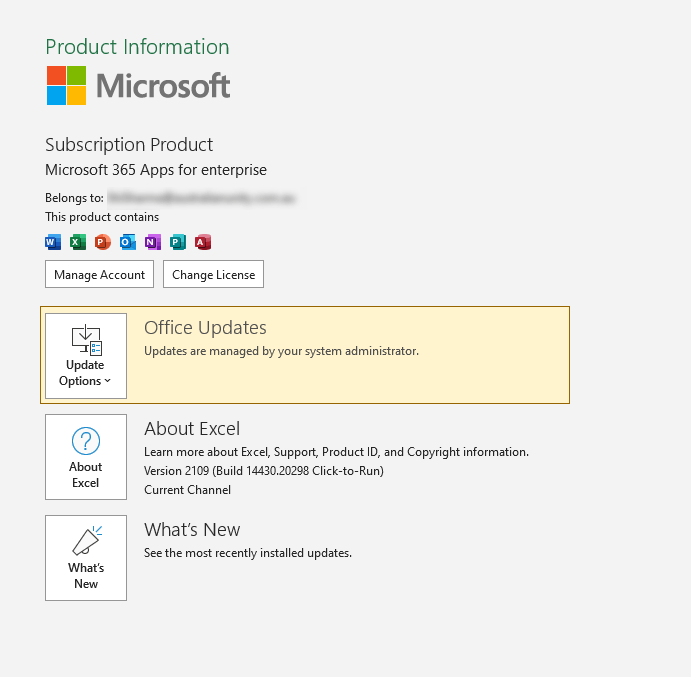Click the OneNote app icon
691x677 pixels.
coord(153,242)
